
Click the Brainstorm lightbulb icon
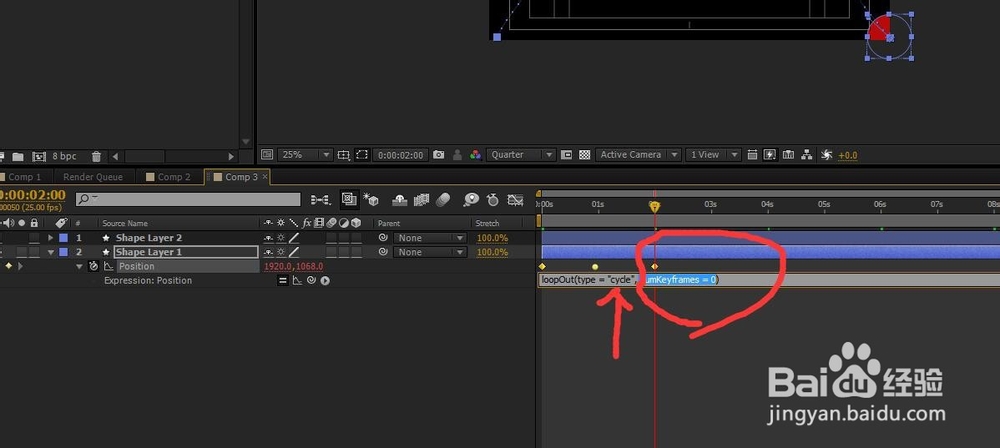click(471, 200)
